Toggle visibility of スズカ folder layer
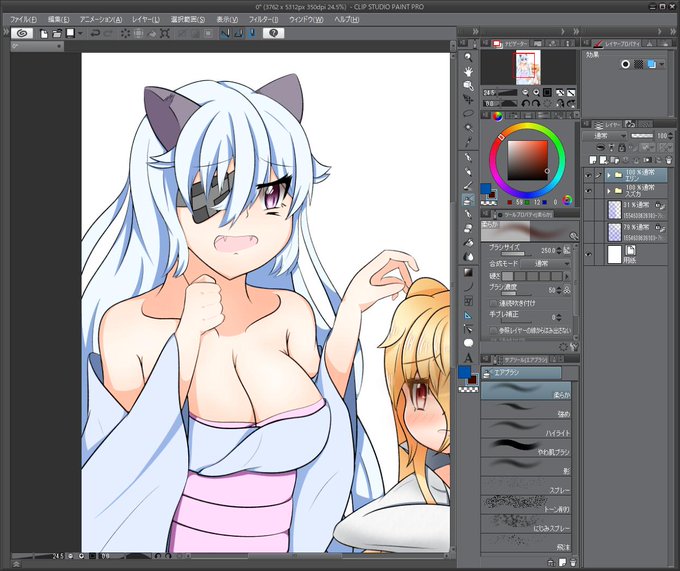 (588, 190)
